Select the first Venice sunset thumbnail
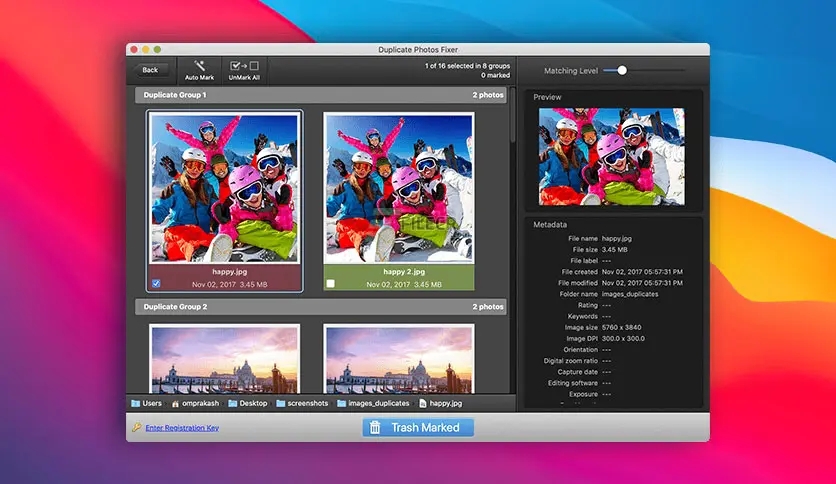The image size is (836, 484). click(225, 358)
